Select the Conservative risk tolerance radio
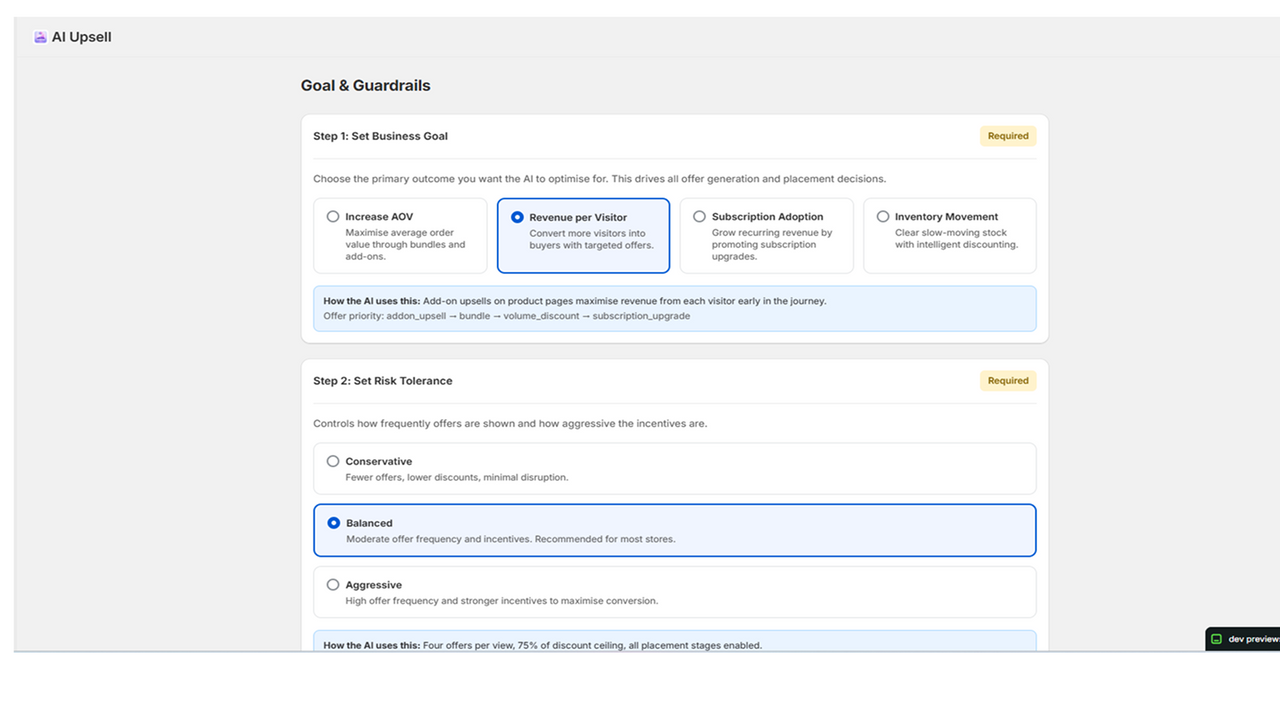 333,461
